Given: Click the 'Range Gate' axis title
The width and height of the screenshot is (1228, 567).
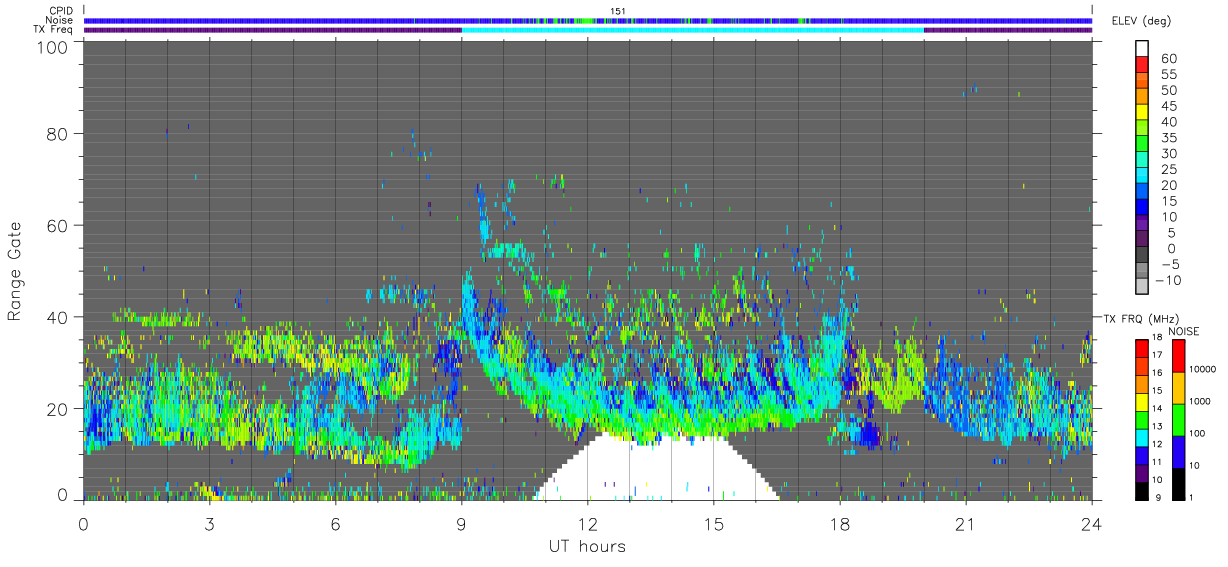Looking at the screenshot, I should pos(14,271).
